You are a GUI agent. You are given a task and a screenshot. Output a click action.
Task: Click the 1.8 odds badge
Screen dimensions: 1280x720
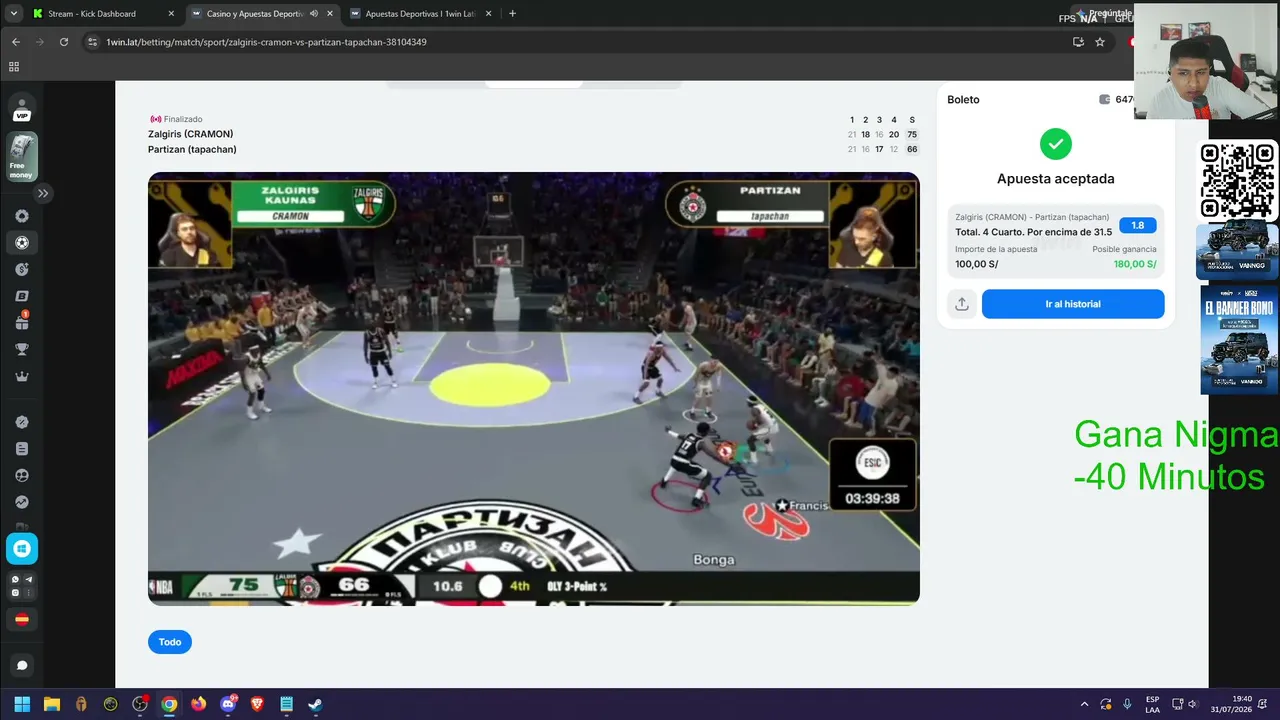coord(1138,225)
